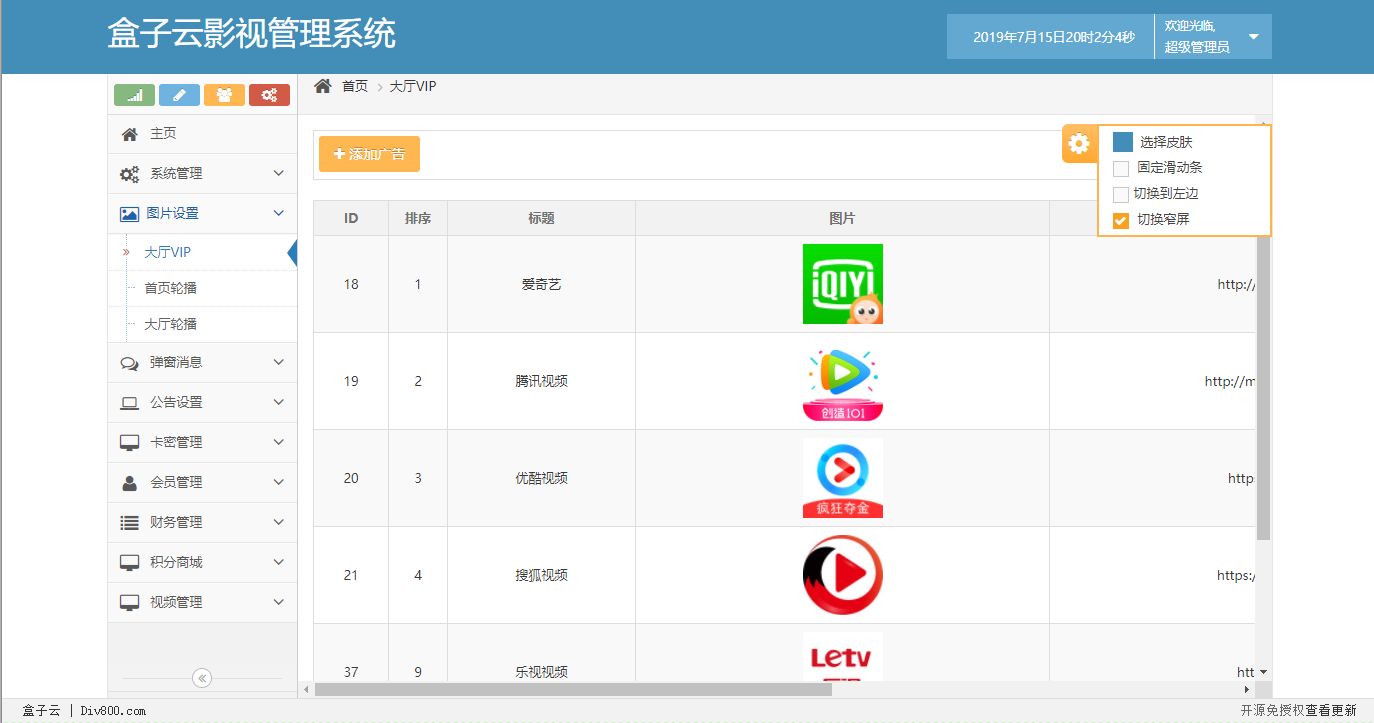Click the horizontal scrollbar right arrow
The width and height of the screenshot is (1374, 723).
pyautogui.click(x=1247, y=690)
